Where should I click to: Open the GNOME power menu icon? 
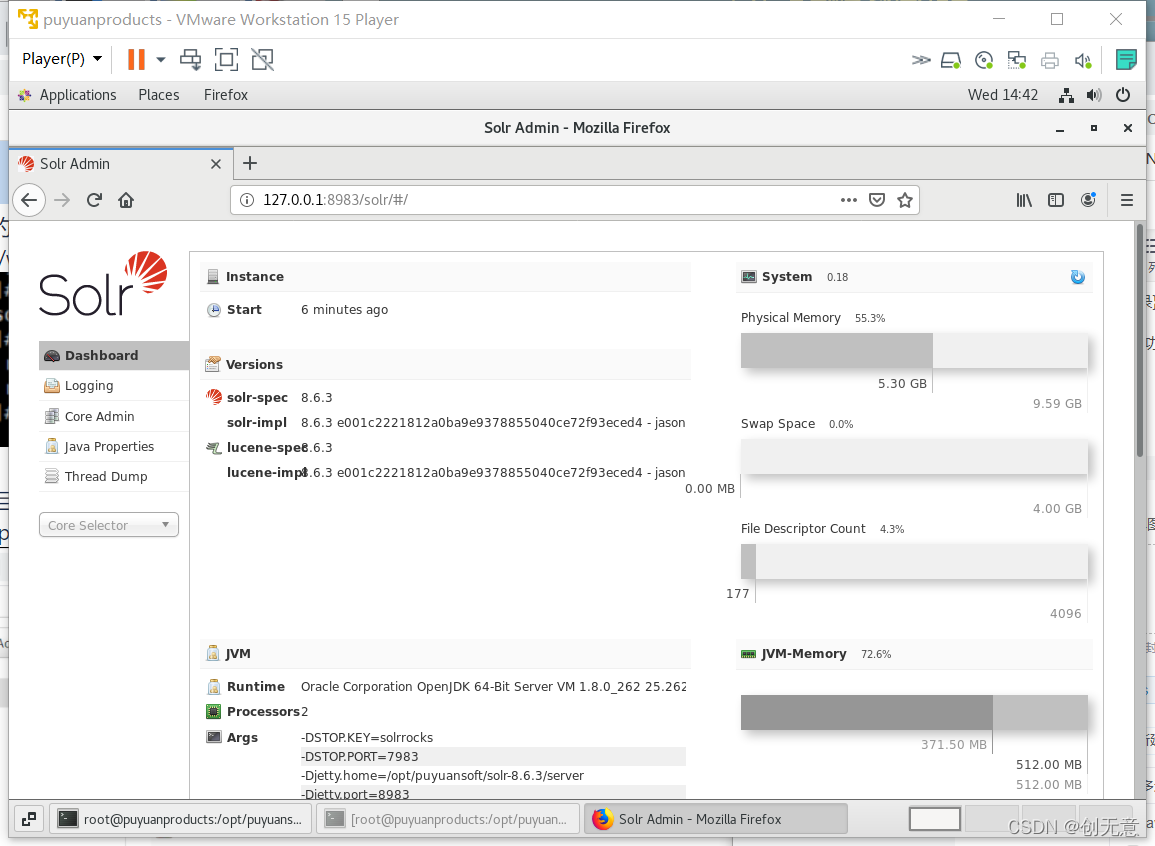[x=1123, y=95]
